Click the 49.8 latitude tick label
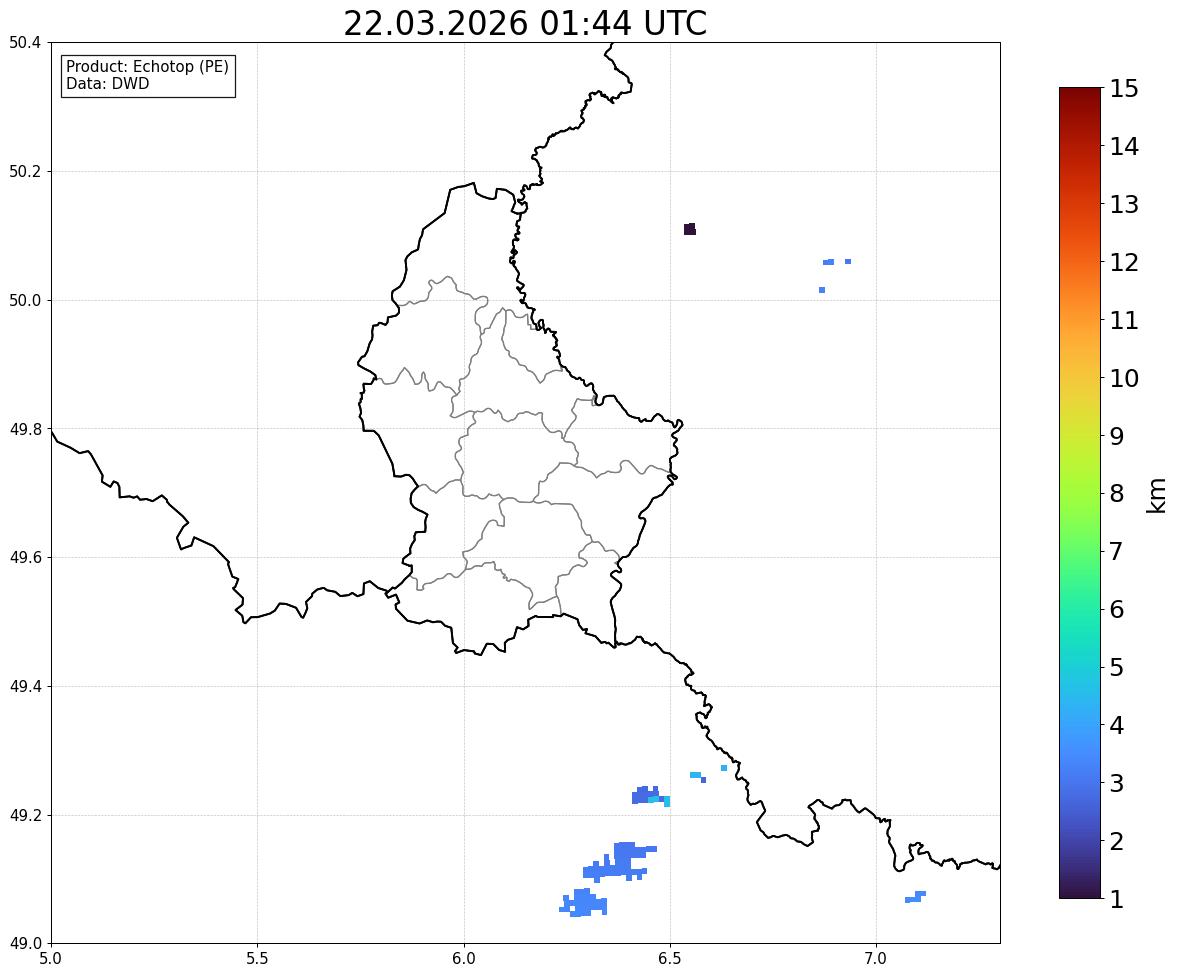 click(25, 429)
